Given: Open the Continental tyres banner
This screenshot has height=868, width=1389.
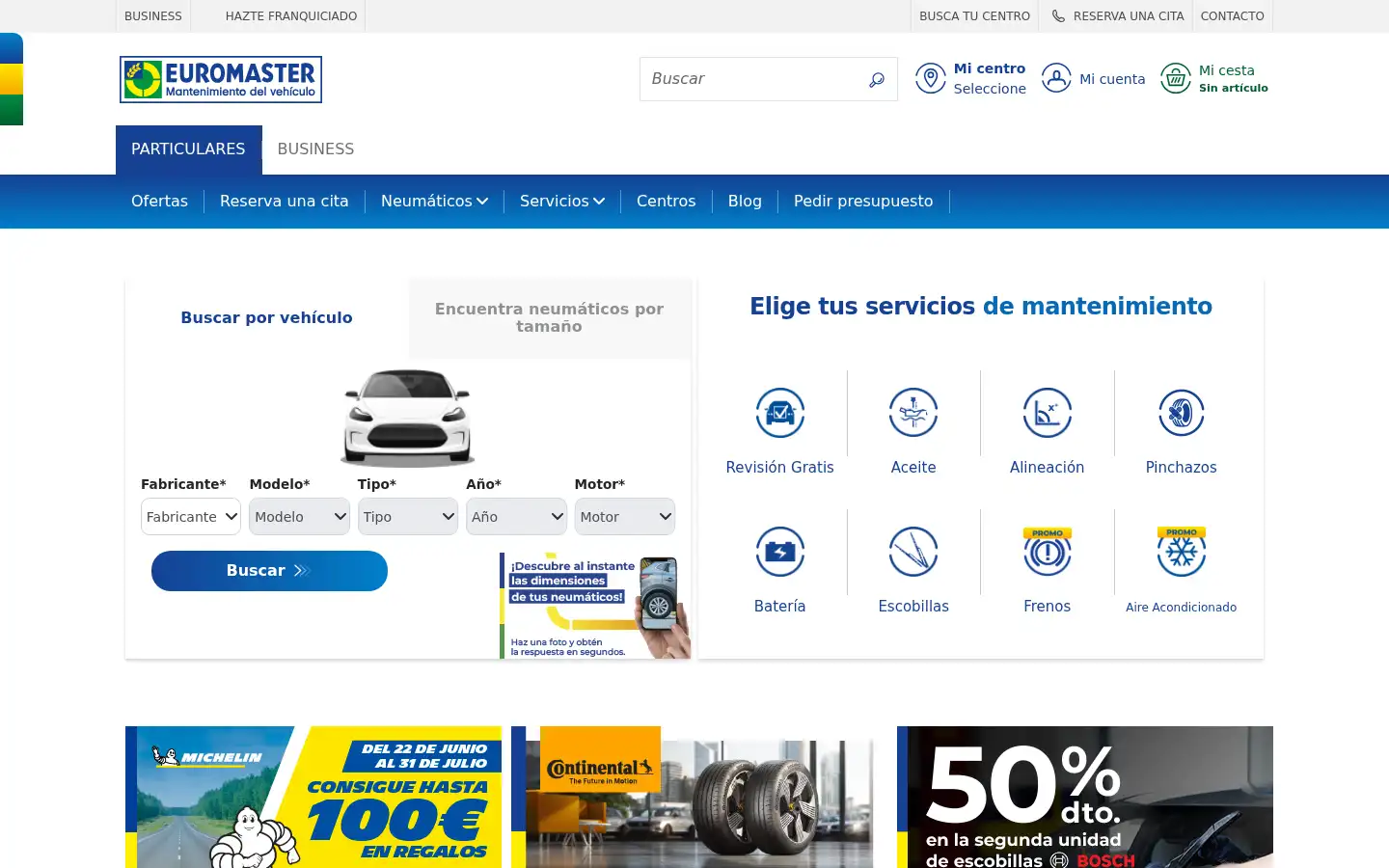Looking at the screenshot, I should (693, 797).
